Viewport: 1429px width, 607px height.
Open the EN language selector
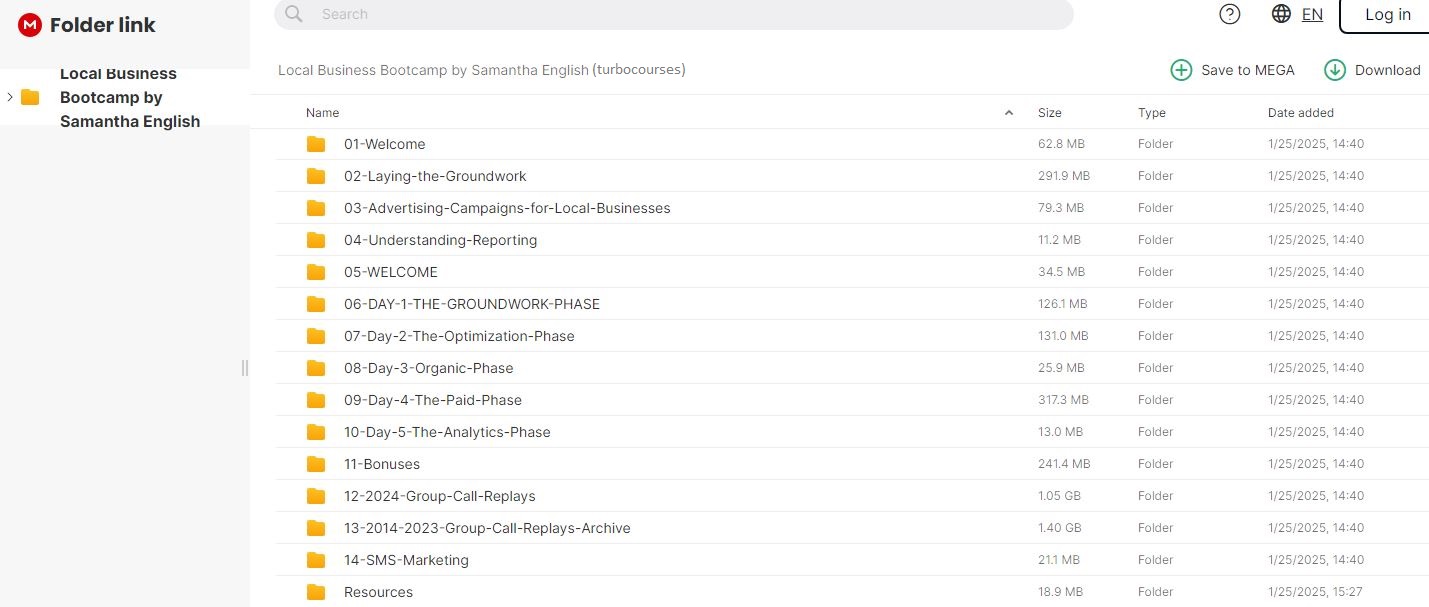coord(1312,14)
